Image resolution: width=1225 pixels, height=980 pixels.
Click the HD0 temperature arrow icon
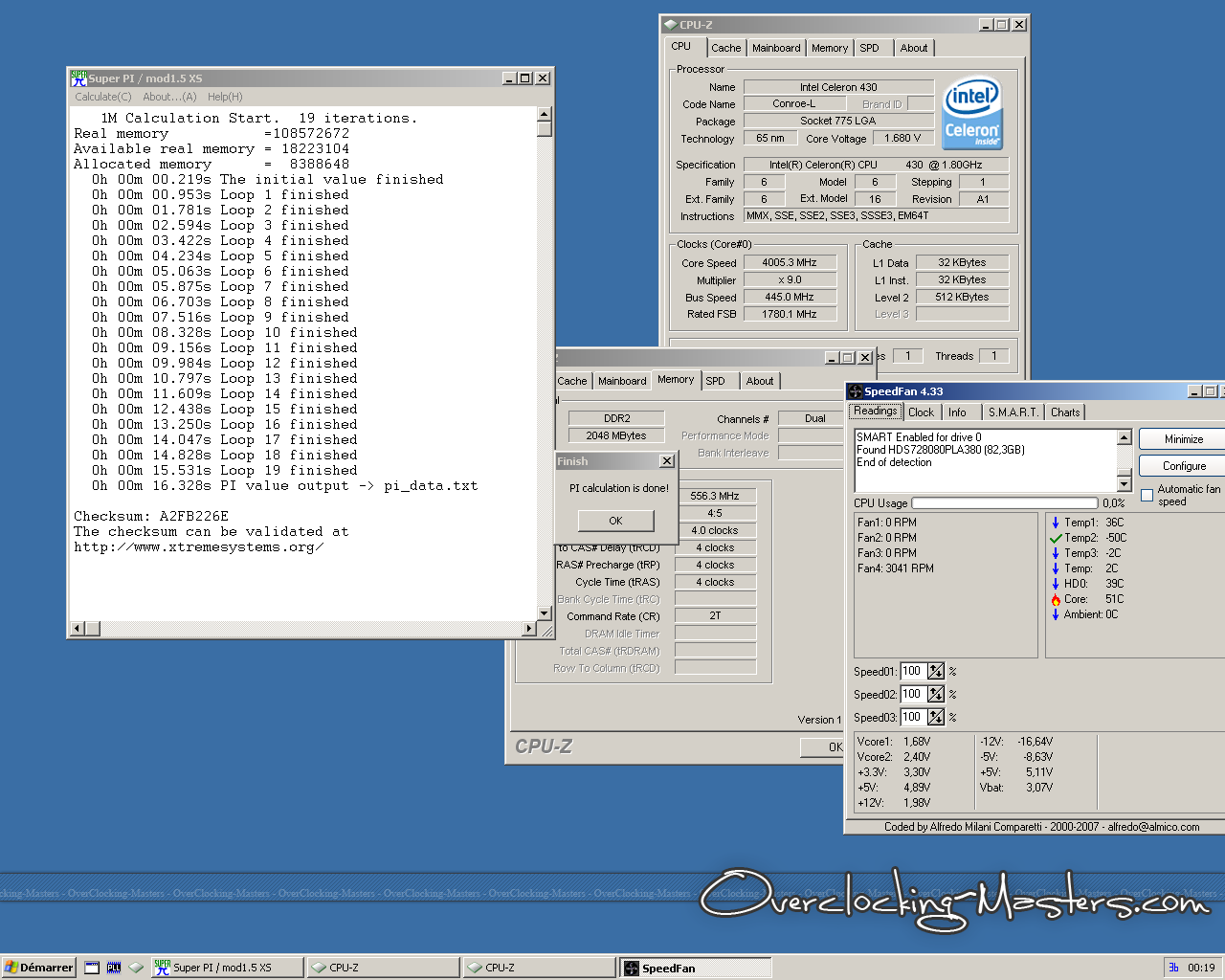pos(1056,584)
